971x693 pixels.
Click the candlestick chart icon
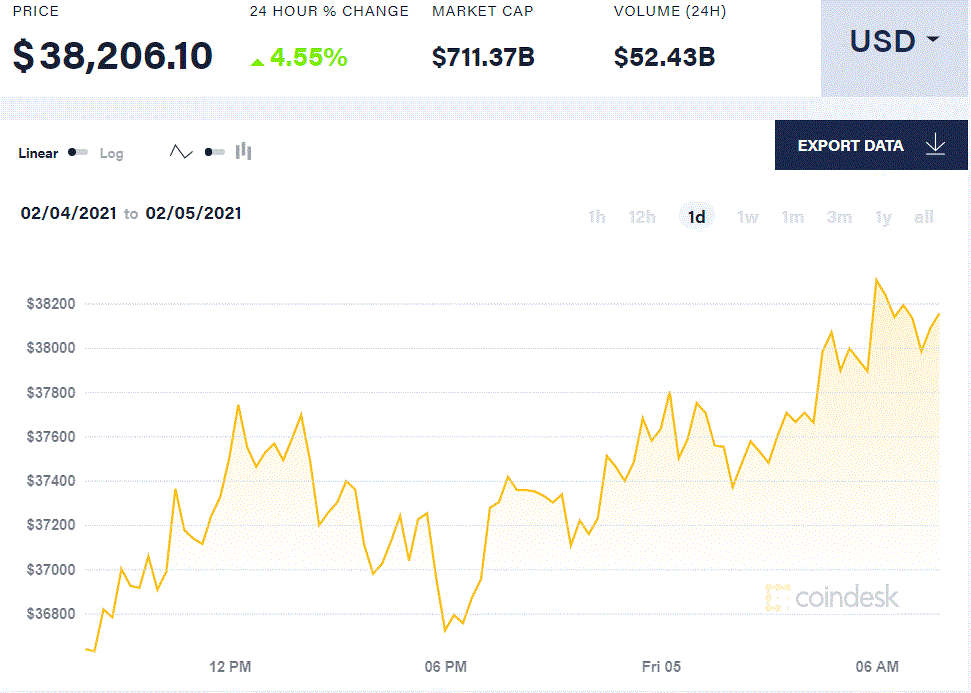(243, 152)
